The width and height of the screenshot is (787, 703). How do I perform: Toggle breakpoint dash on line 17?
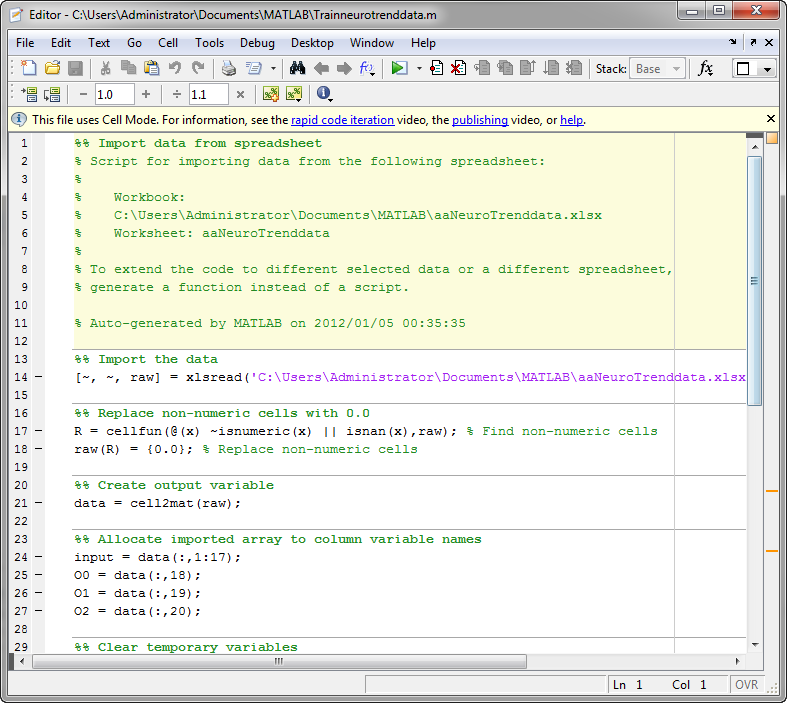(39, 431)
